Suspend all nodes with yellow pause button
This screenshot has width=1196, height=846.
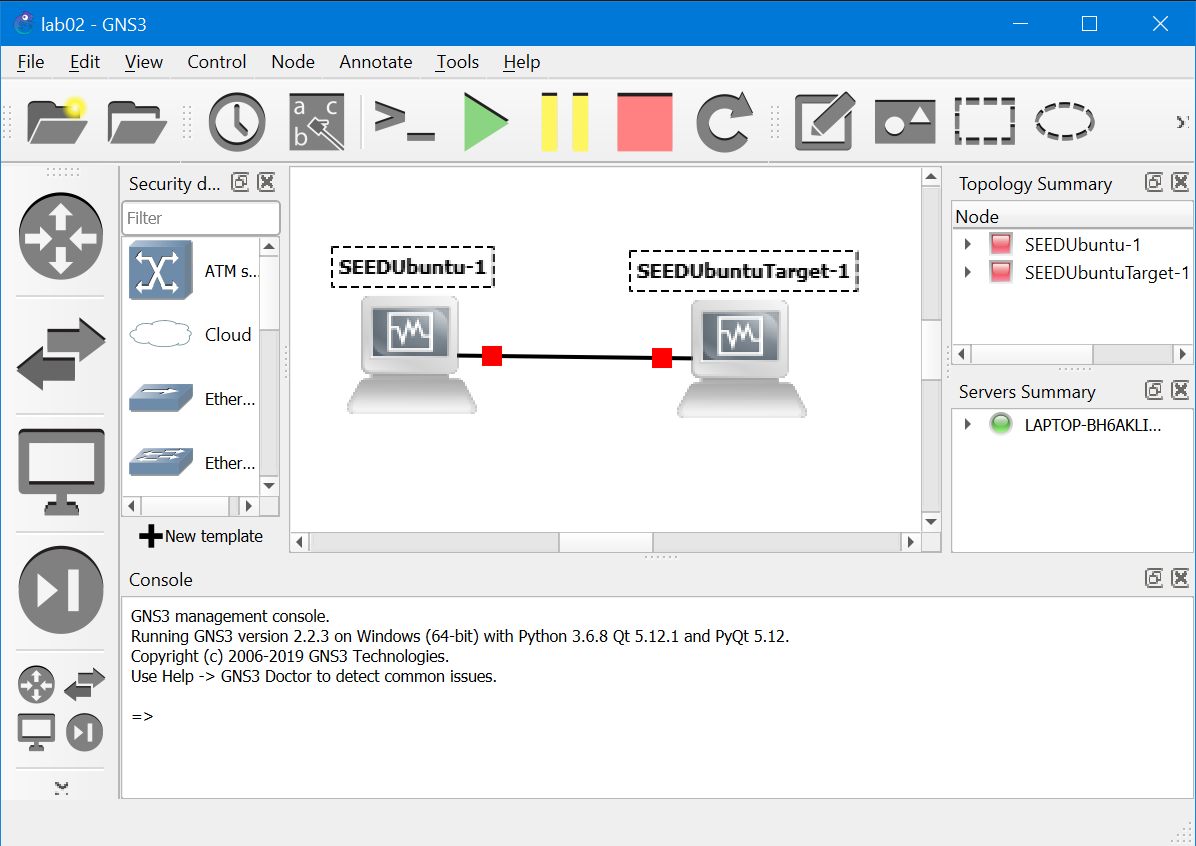point(564,121)
